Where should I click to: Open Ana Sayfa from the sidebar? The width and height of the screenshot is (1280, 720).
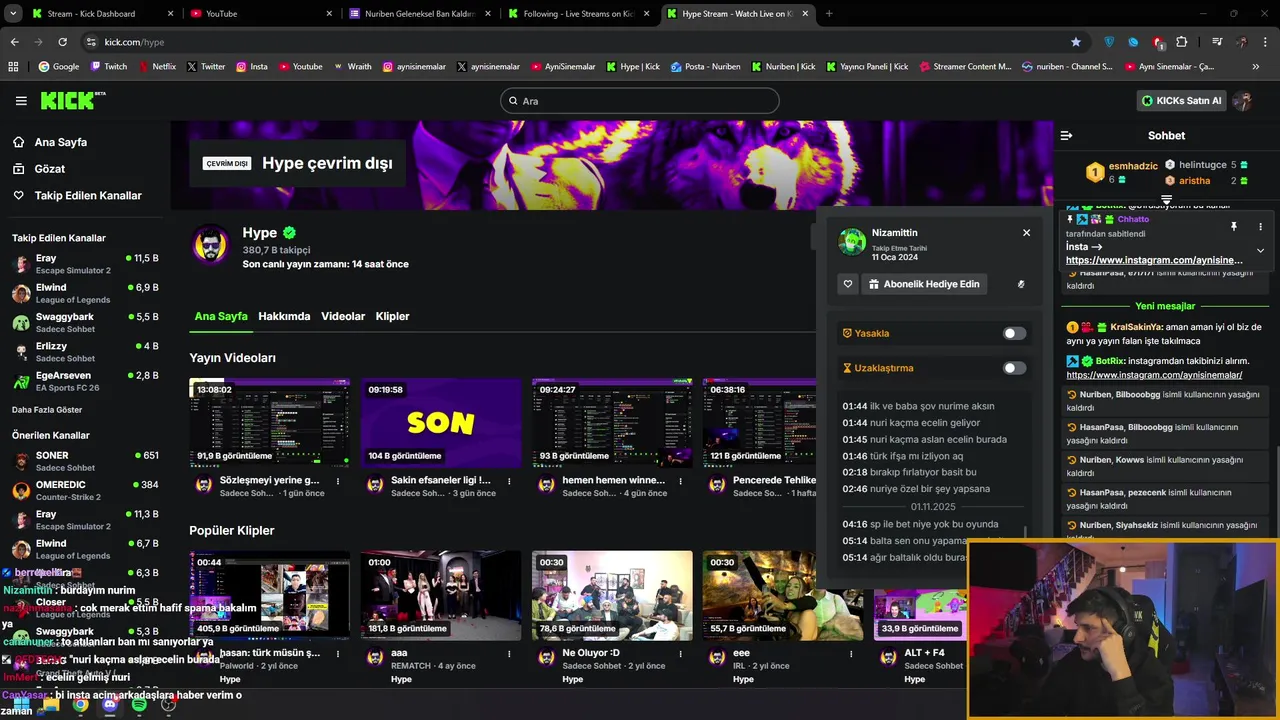point(60,142)
